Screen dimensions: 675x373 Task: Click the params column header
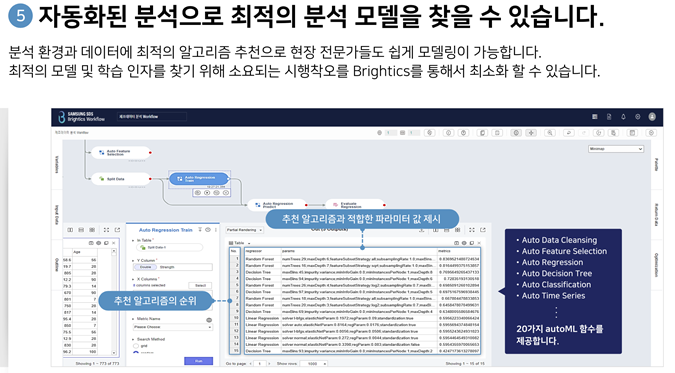(359, 251)
